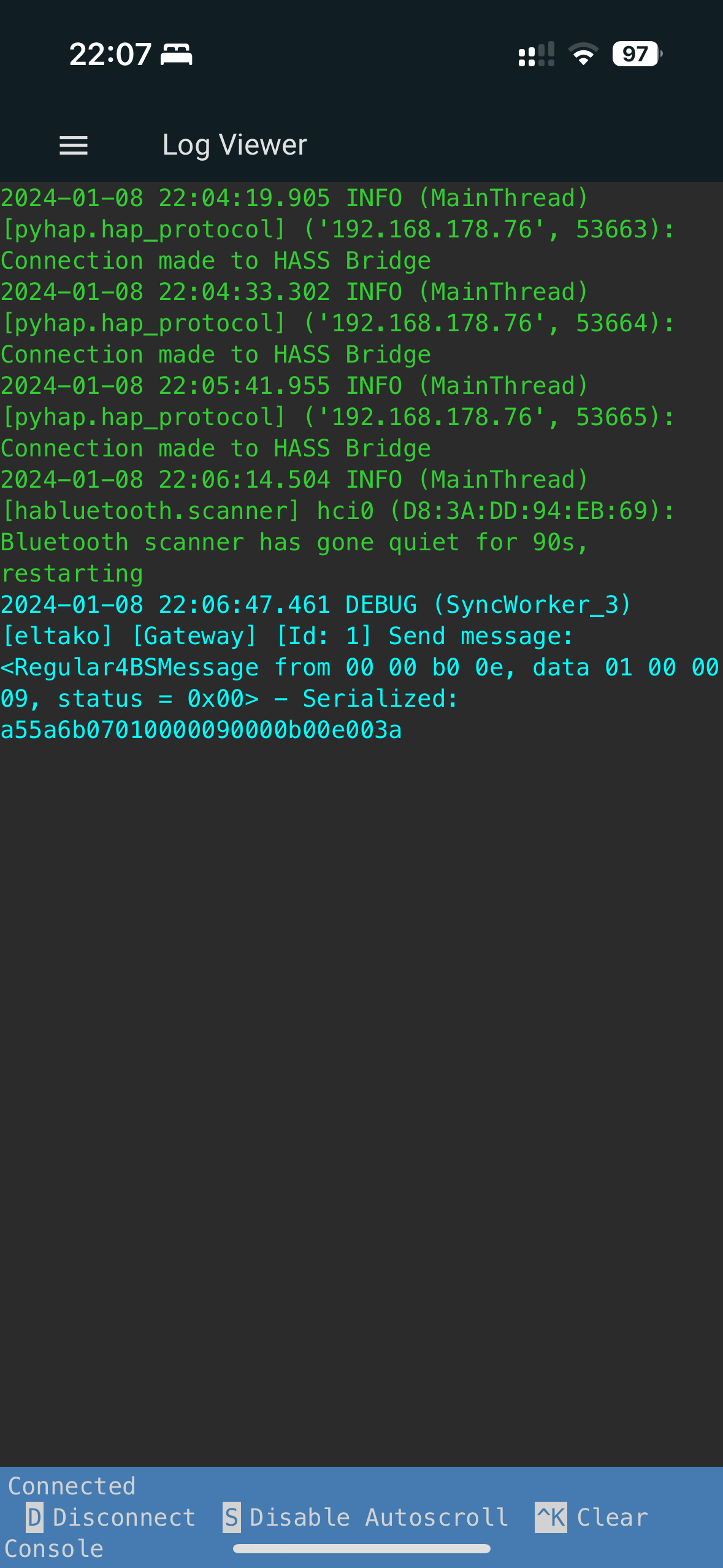This screenshot has width=723, height=1568.
Task: Tap the Log Viewer title
Action: 235,145
